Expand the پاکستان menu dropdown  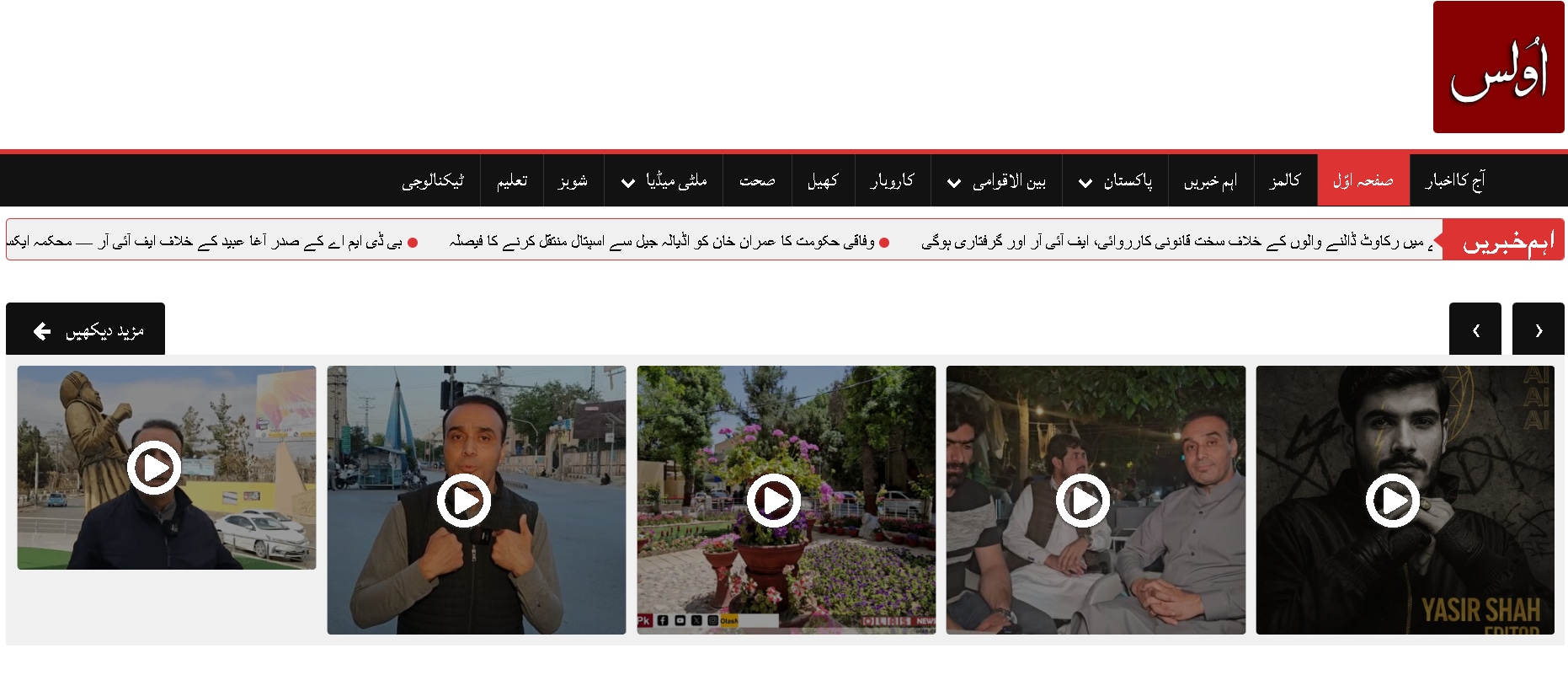point(1085,182)
